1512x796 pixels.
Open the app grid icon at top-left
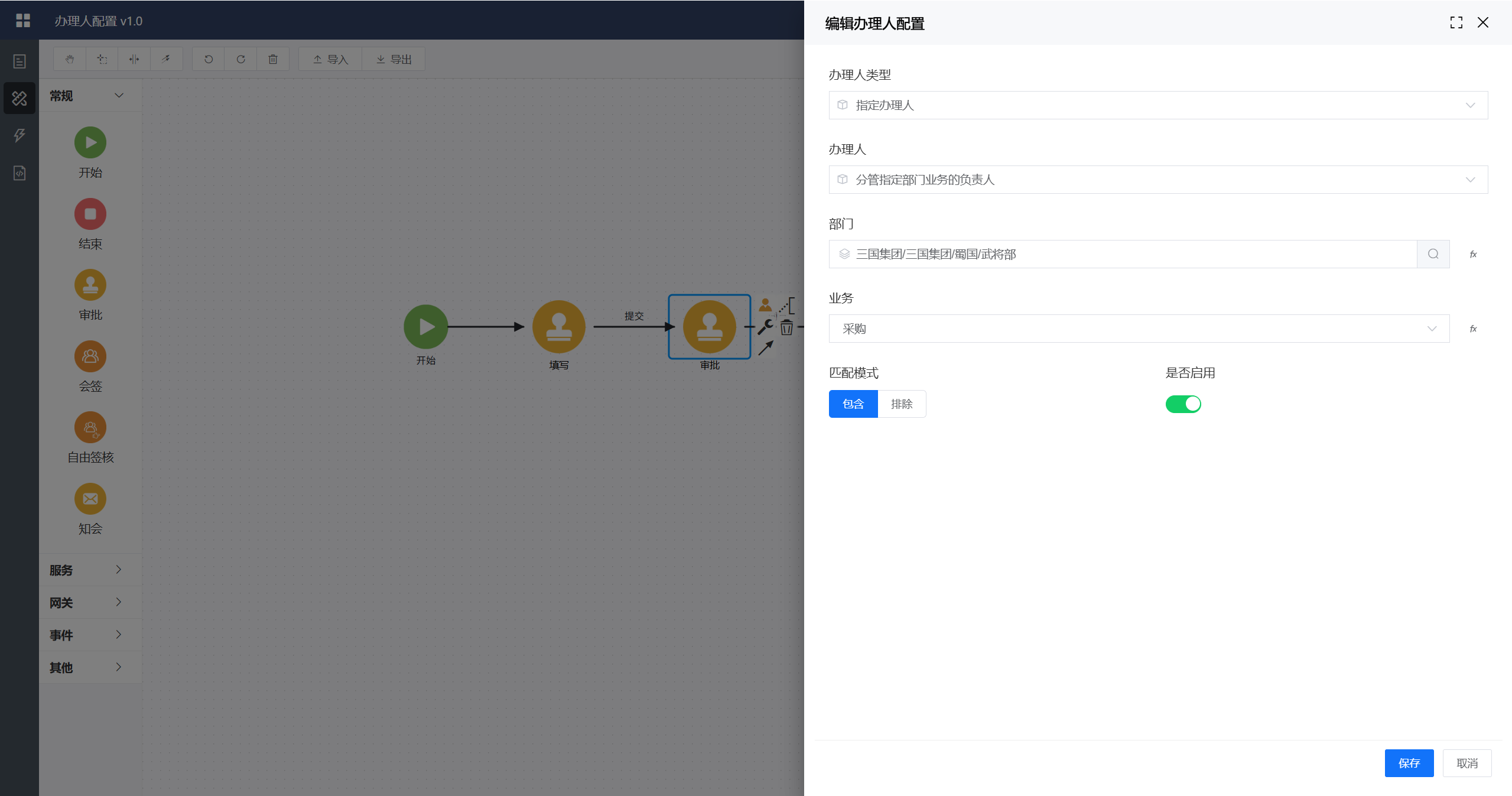coord(22,21)
